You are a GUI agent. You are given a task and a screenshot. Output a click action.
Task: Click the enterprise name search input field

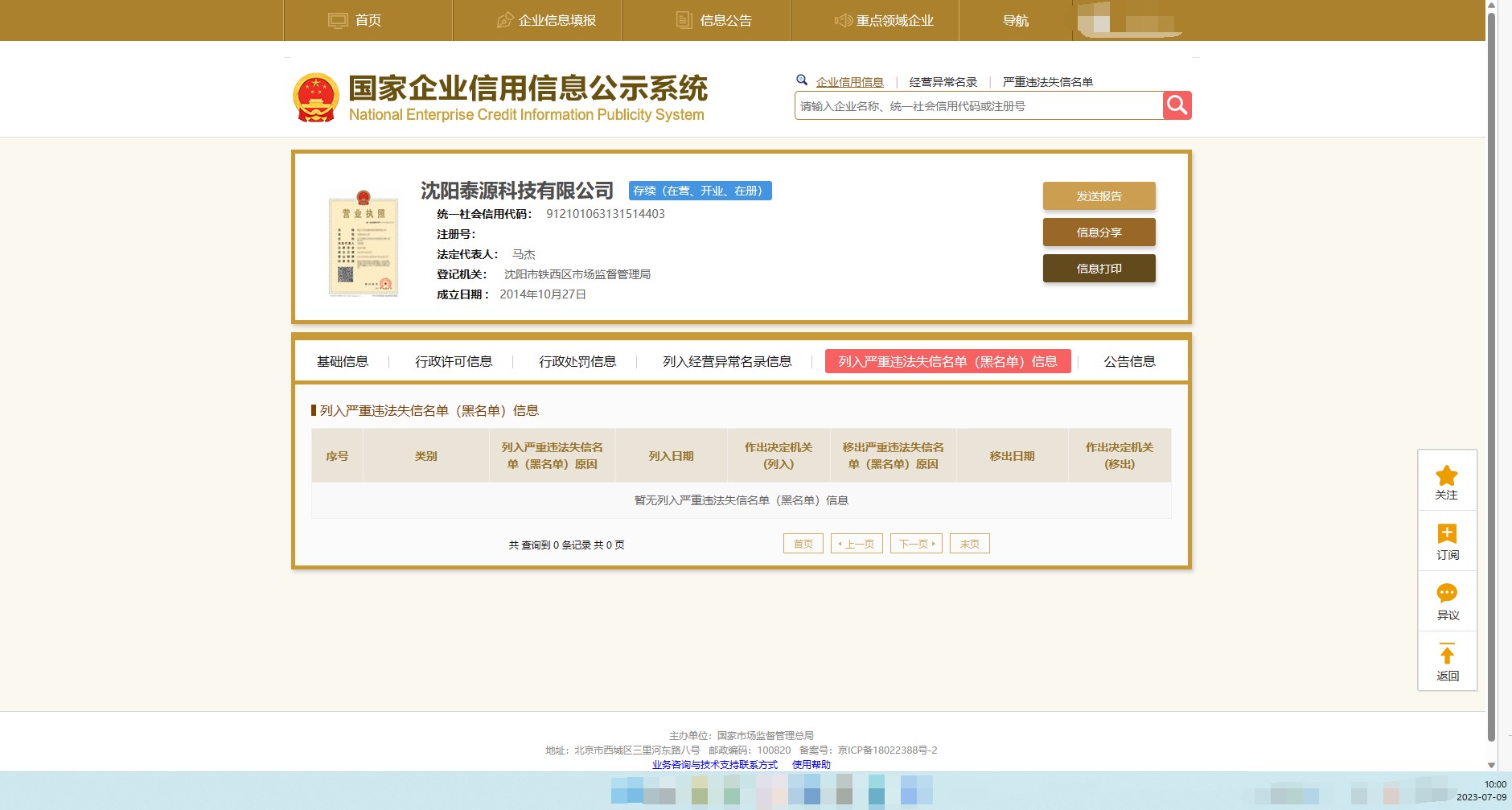click(x=979, y=105)
